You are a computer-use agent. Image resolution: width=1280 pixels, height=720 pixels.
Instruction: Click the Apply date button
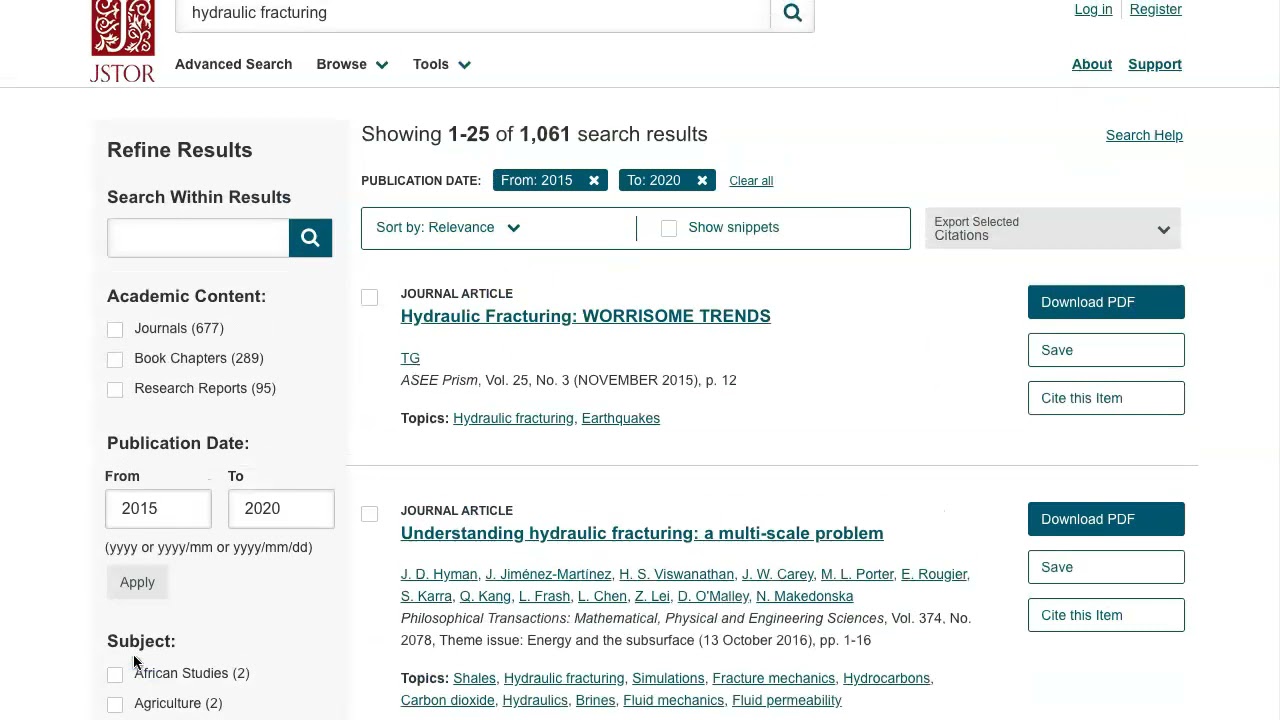click(x=137, y=582)
